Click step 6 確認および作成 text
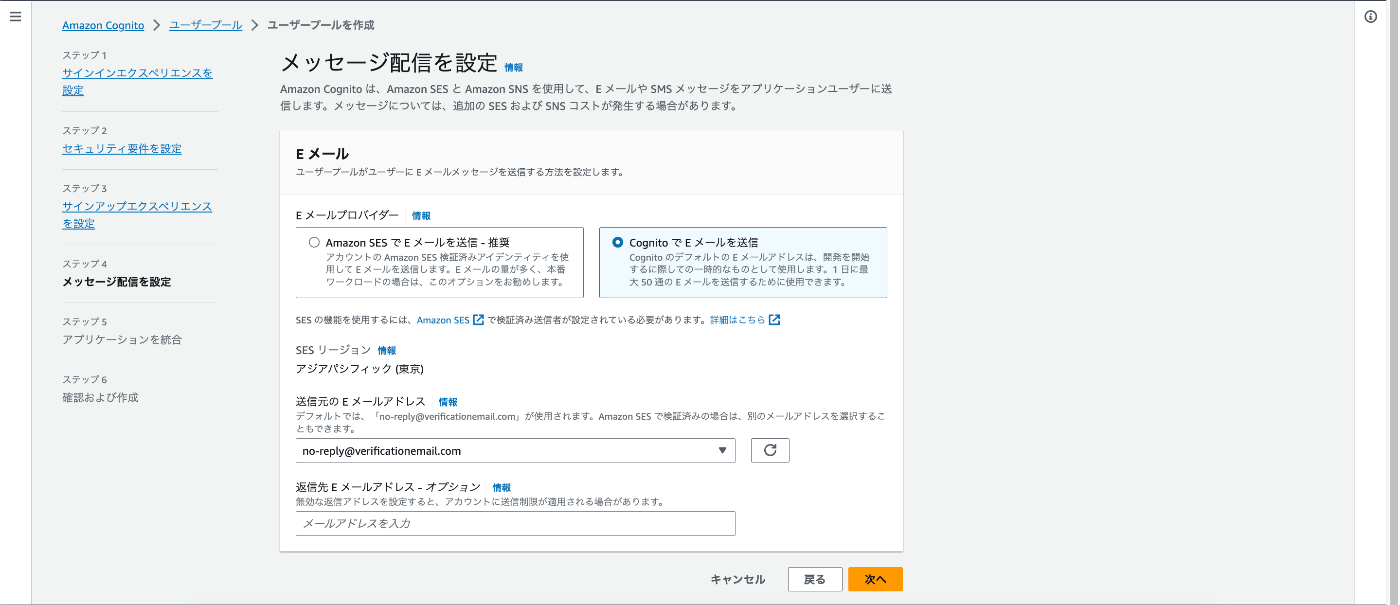The height and width of the screenshot is (605, 1400). click(100, 398)
